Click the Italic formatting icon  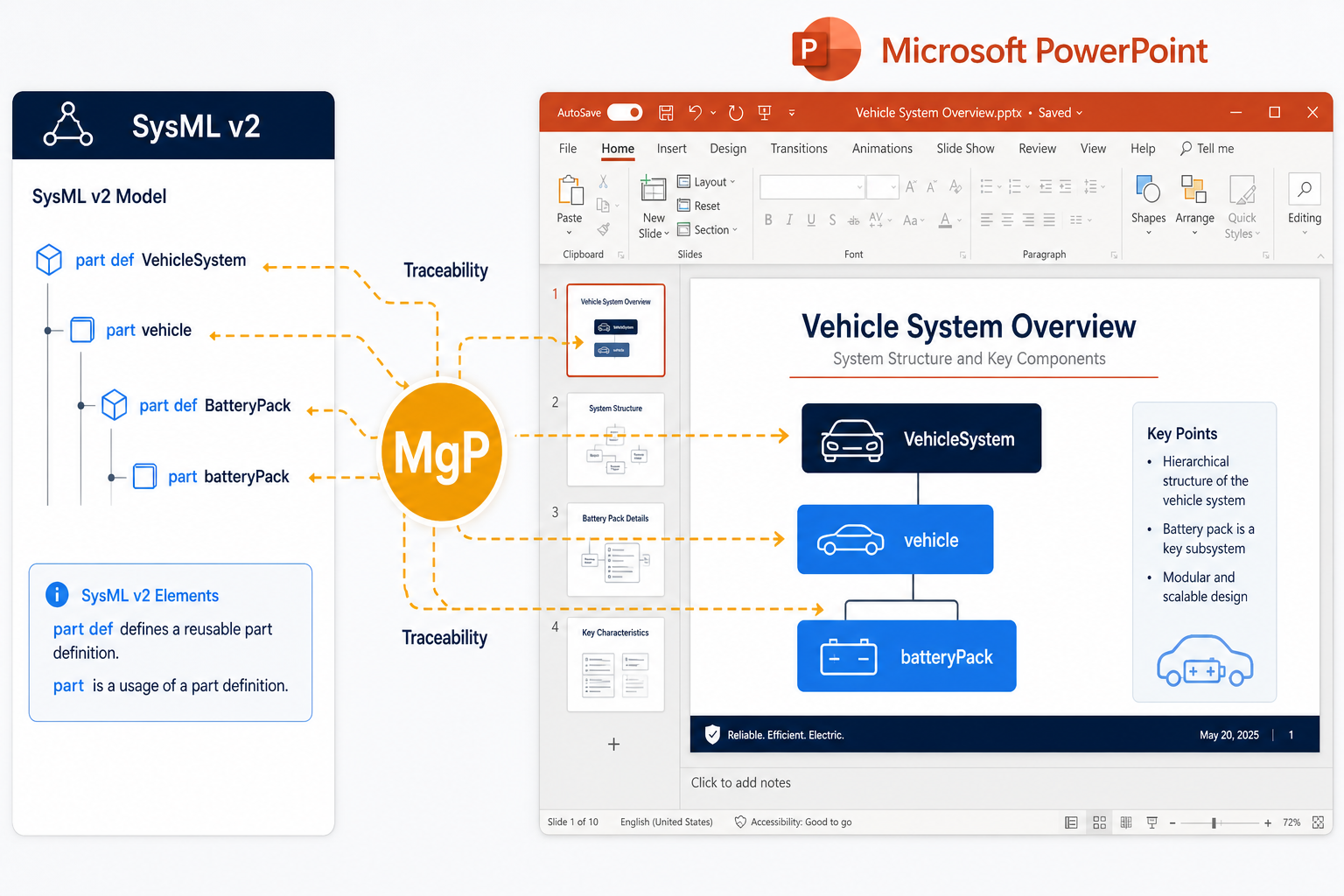pos(789,220)
